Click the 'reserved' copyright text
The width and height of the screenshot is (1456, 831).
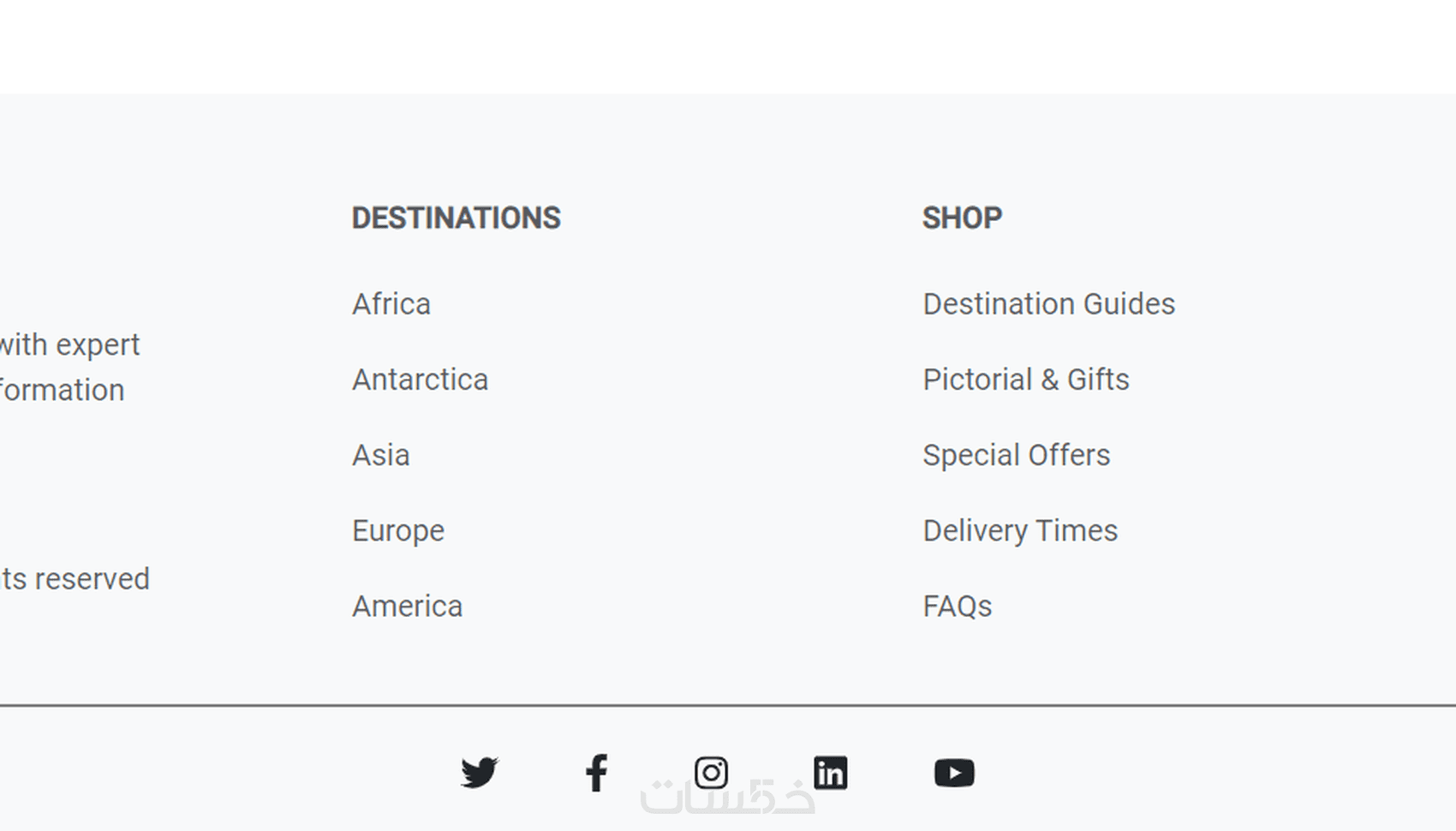click(77, 579)
